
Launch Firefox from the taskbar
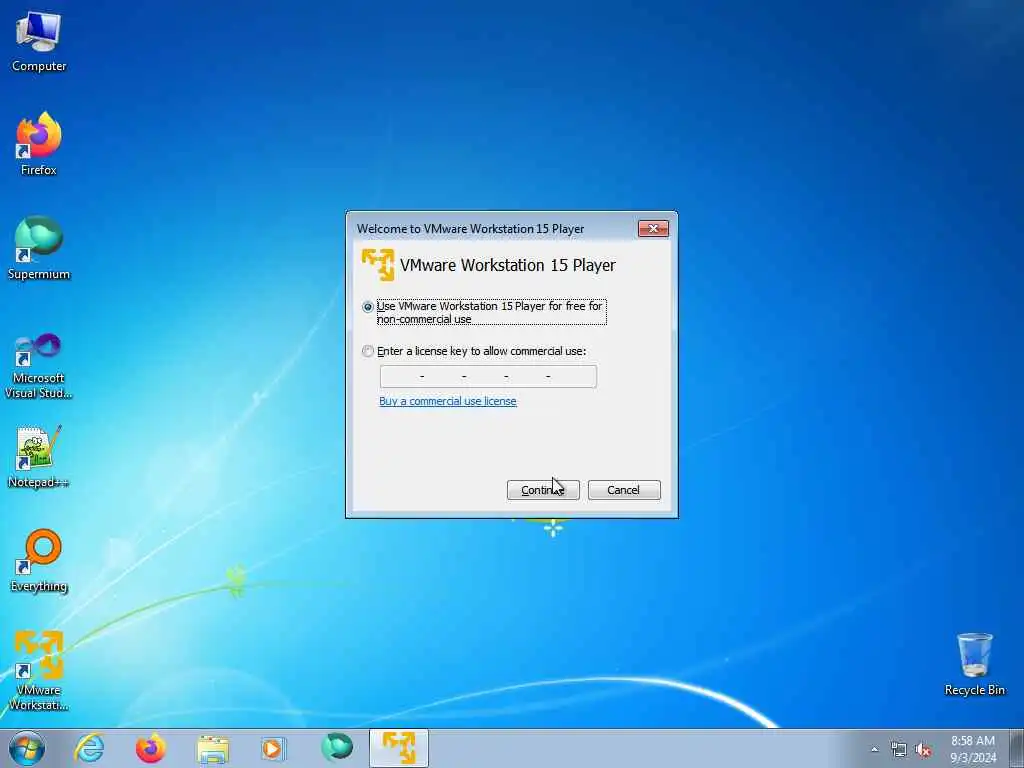pyautogui.click(x=150, y=748)
